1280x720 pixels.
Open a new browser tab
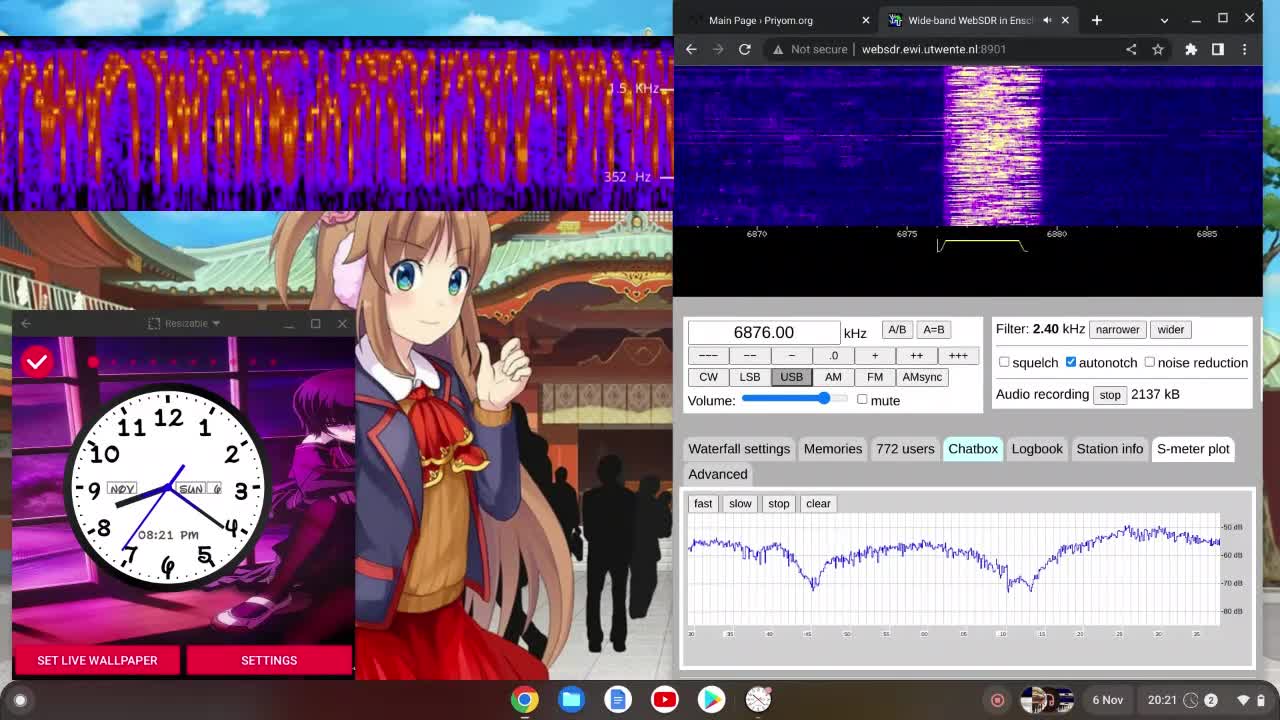pos(1097,20)
